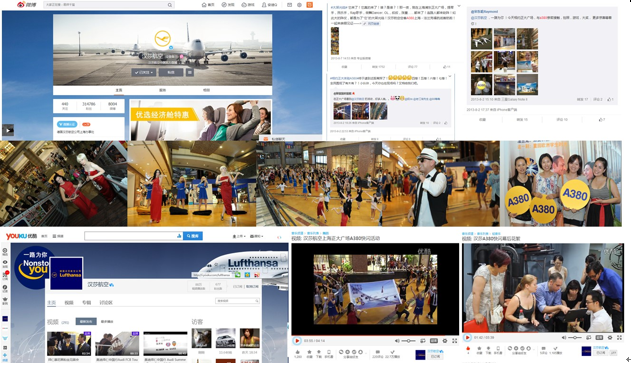This screenshot has width=631, height=368.
Task: Click the thumbs-up icon under left video
Action: [x=298, y=352]
